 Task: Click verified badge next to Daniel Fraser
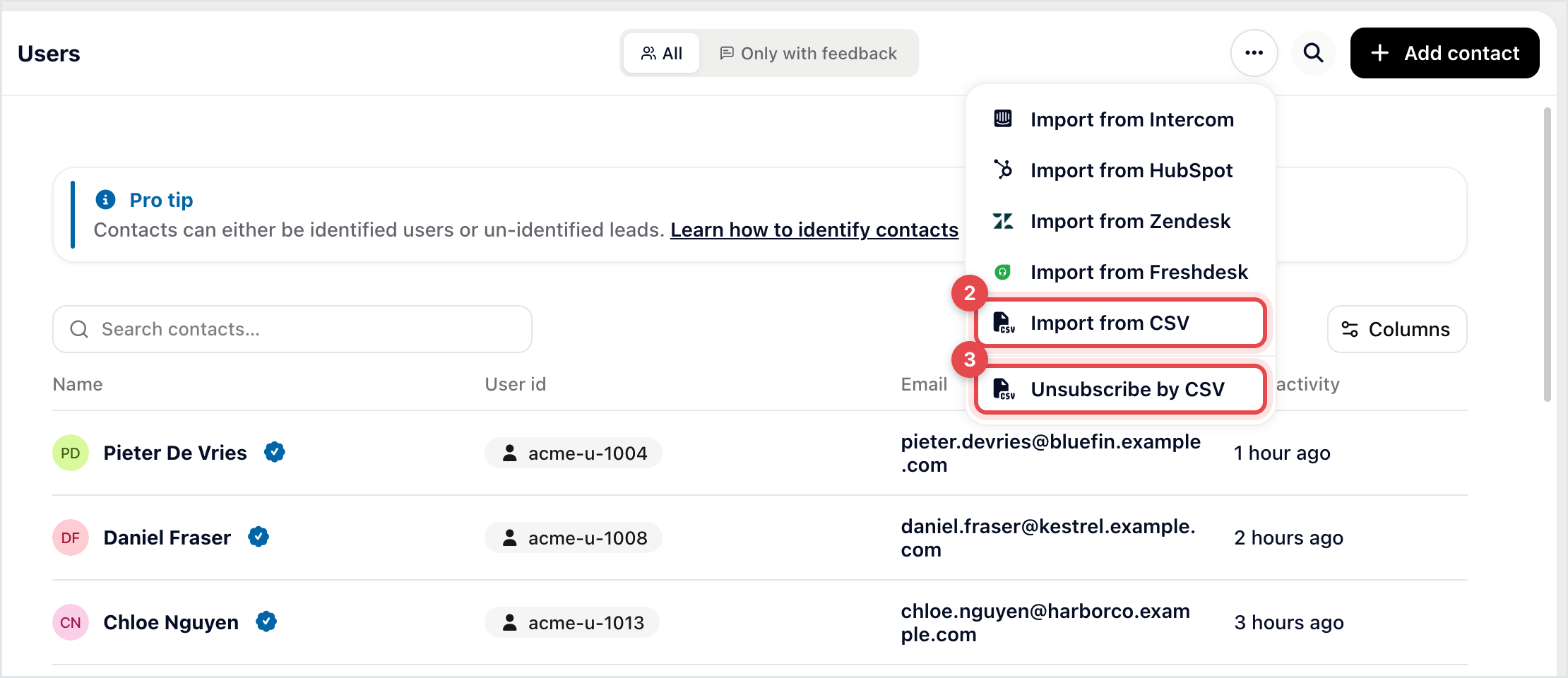[258, 537]
